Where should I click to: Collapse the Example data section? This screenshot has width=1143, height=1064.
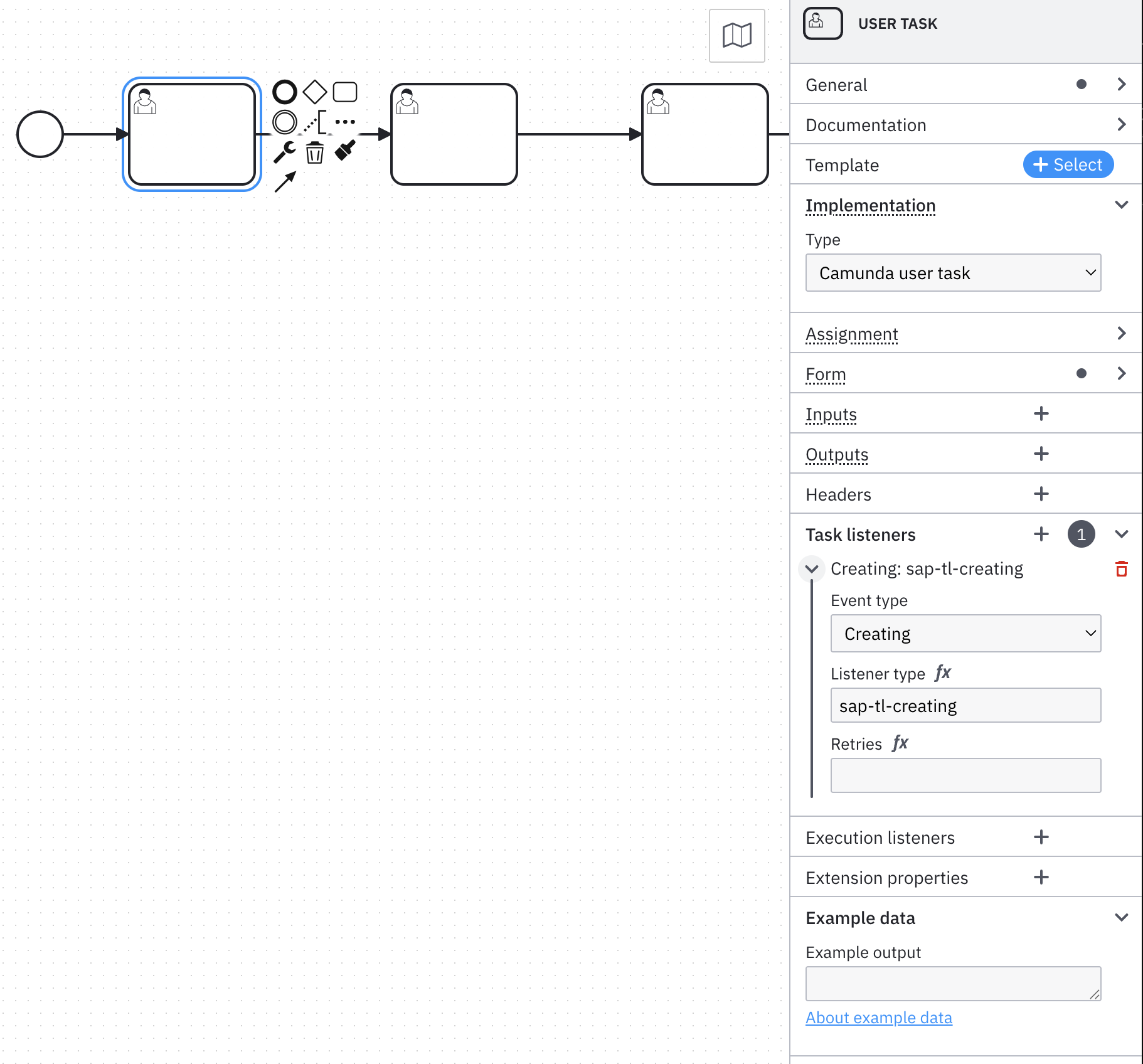coord(1121,917)
